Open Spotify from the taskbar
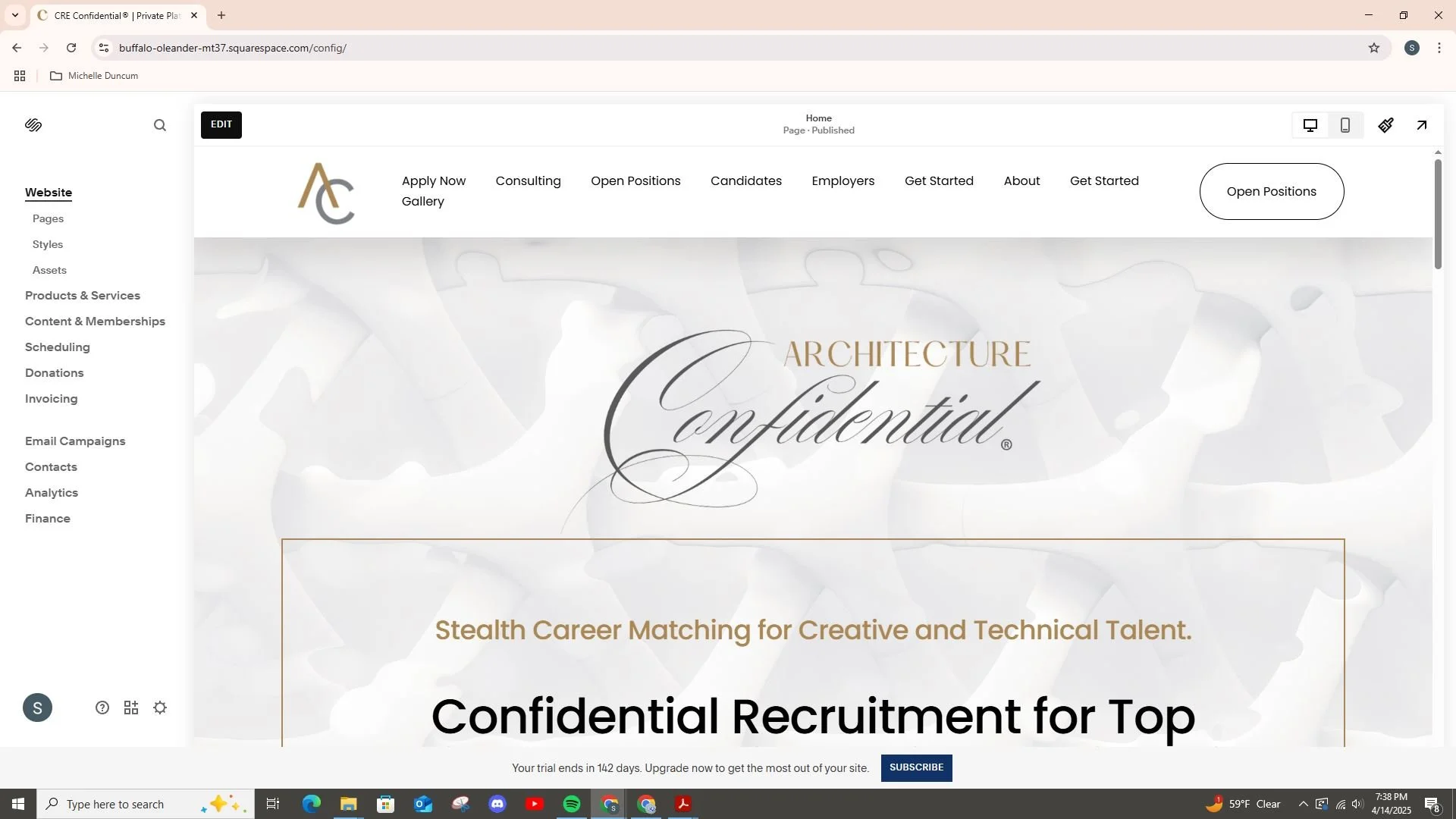The image size is (1456, 819). point(572,804)
